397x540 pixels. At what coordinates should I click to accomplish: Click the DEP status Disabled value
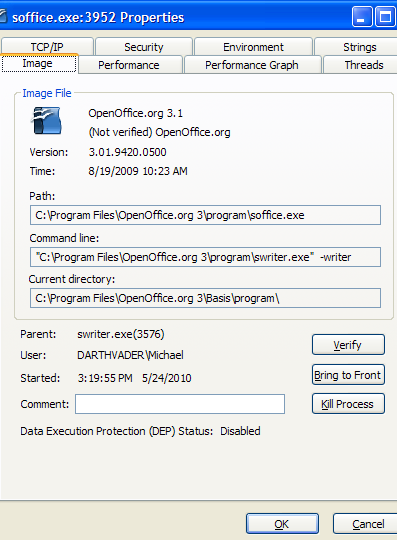tap(240, 431)
